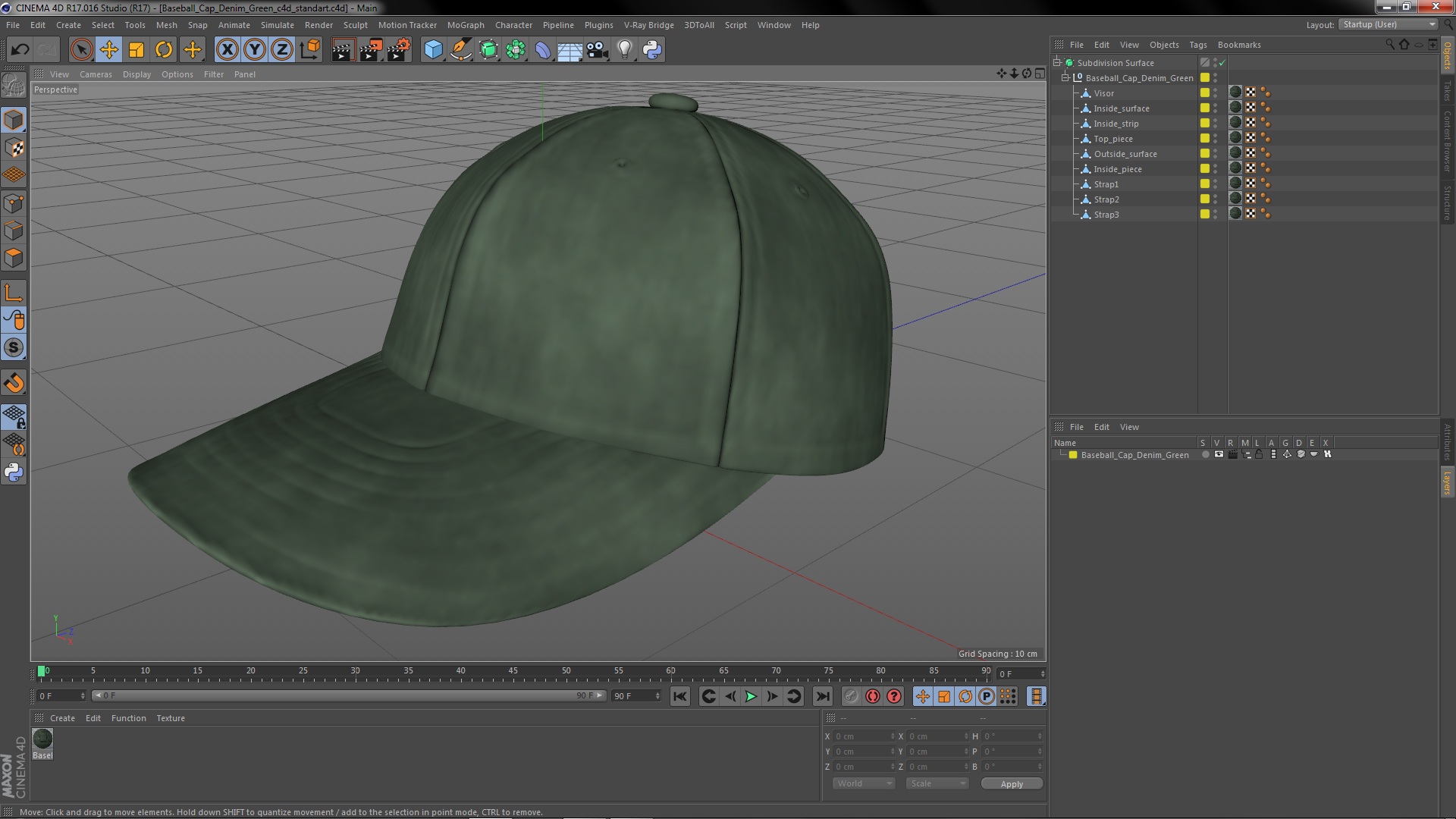Select the Move tool in top toolbar
This screenshot has height=819, width=1456.
109,50
